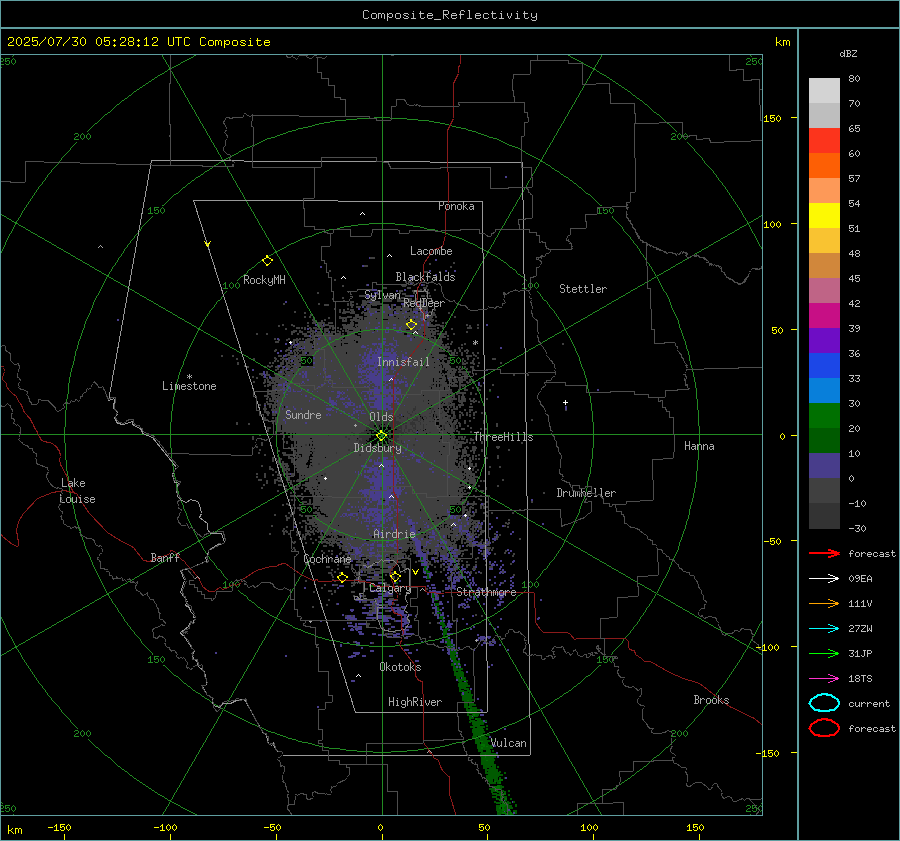Screen dimensions: 900x841
Task: Click the 'HighRiver' town label
Action: click(x=415, y=702)
